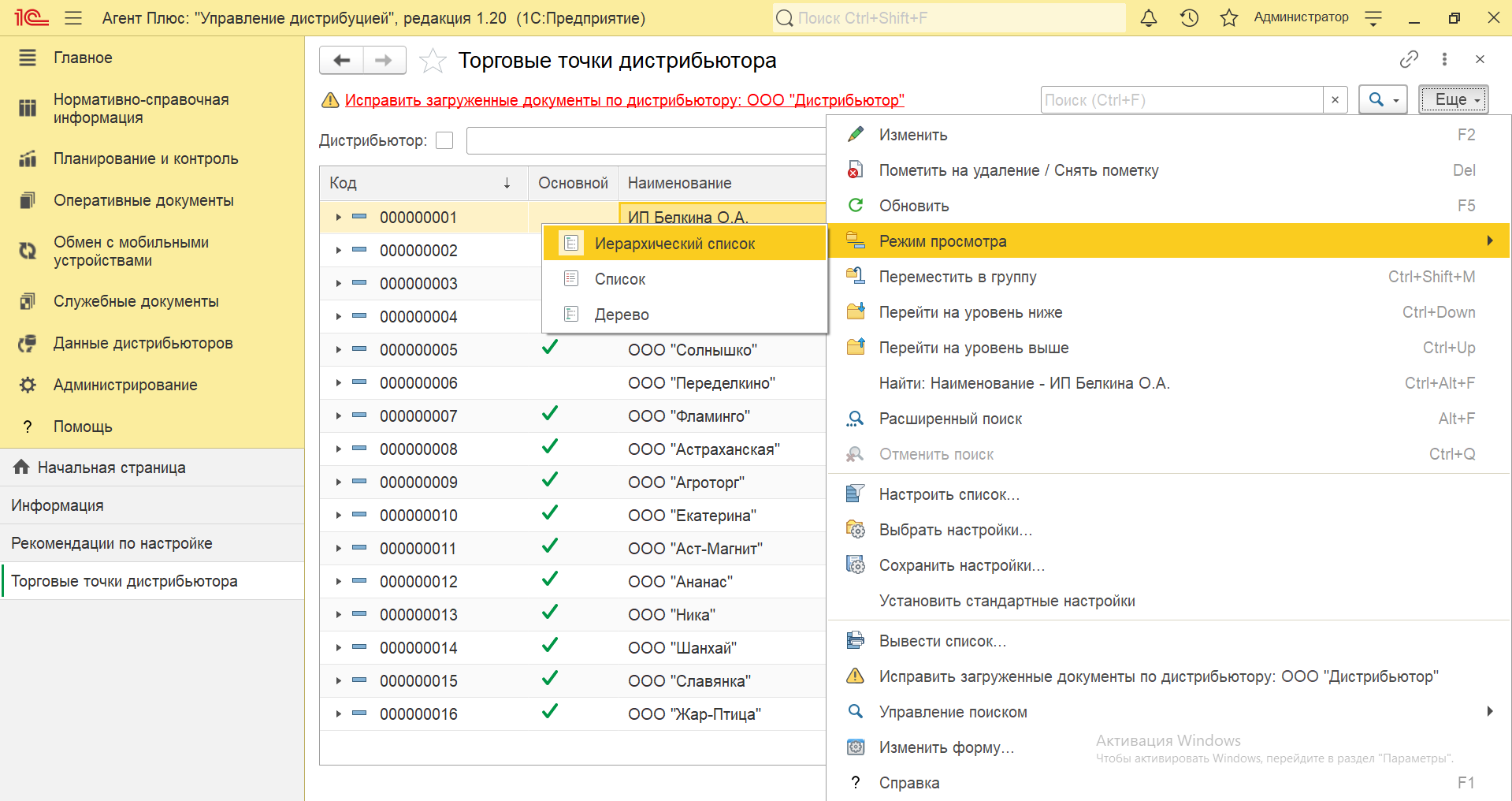Screen dimensions: 1512x801
Task: Click the global Поиск Ctrl+Shift+F field
Action: pos(949,17)
